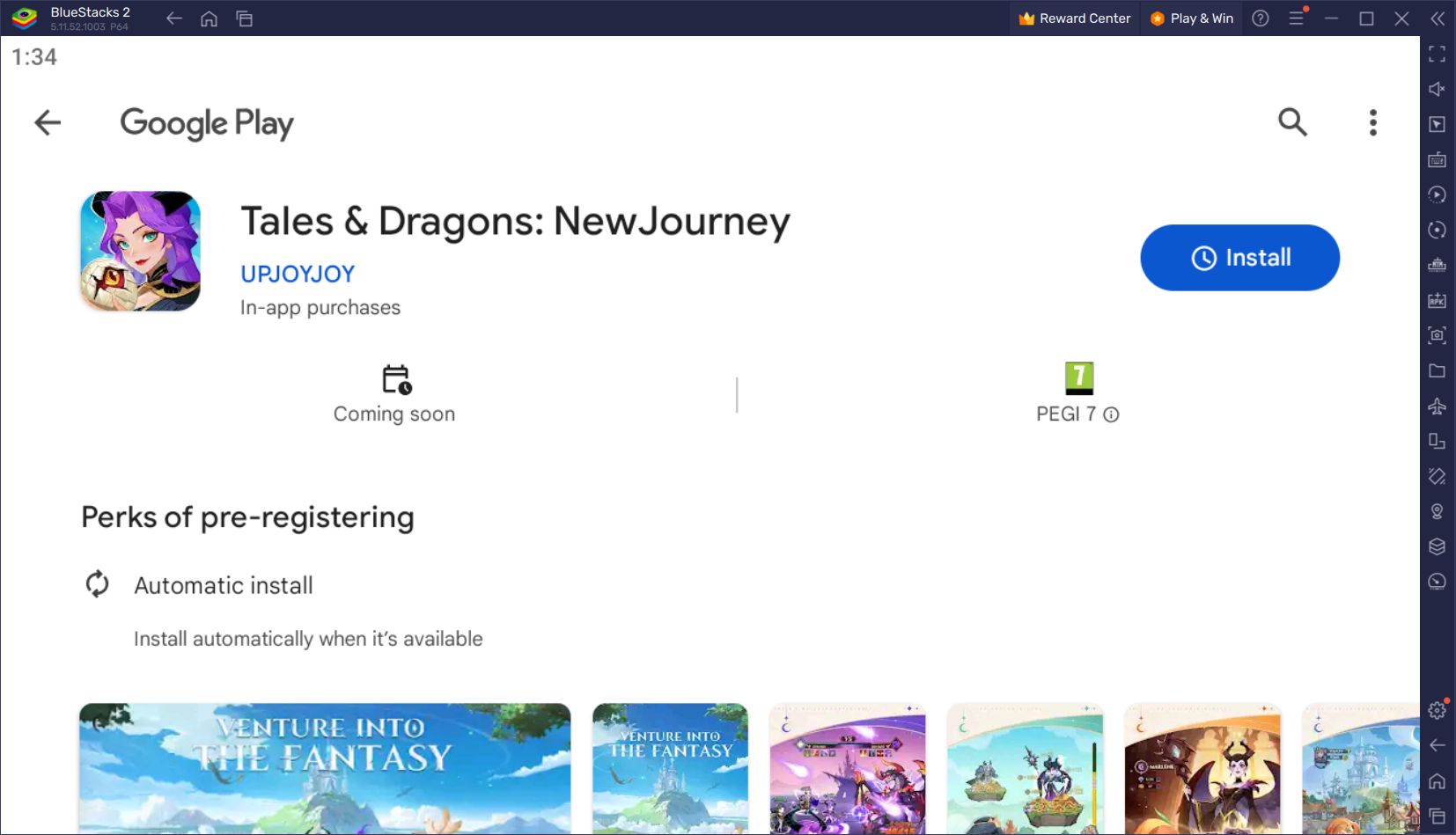
Task: Open the Reward Center
Action: 1074,18
